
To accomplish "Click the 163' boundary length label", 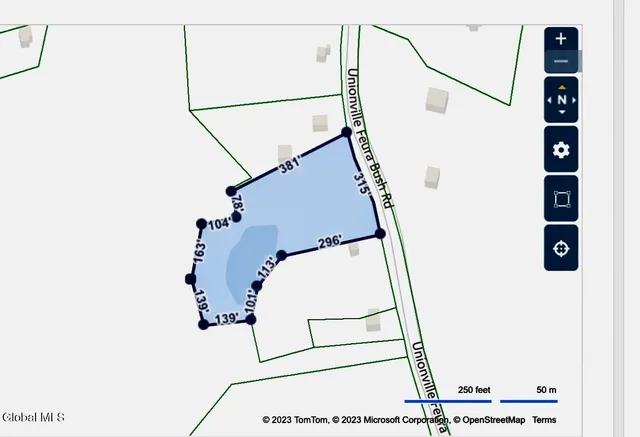I will click(x=200, y=251).
